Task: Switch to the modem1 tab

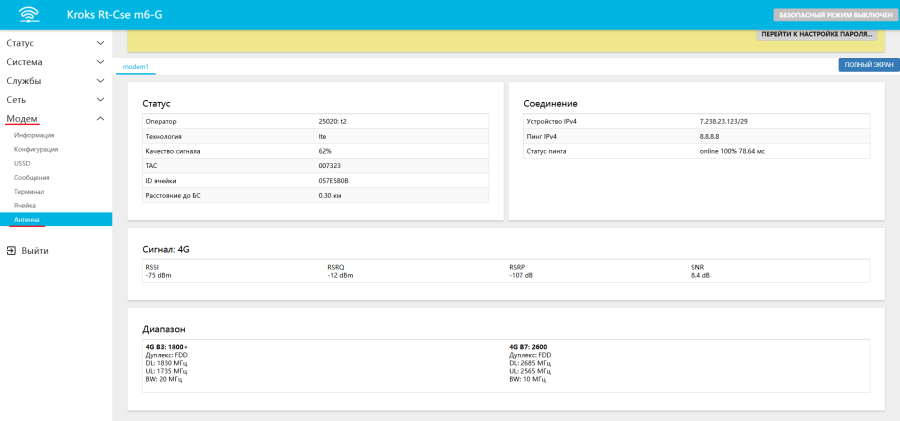Action: [x=135, y=67]
